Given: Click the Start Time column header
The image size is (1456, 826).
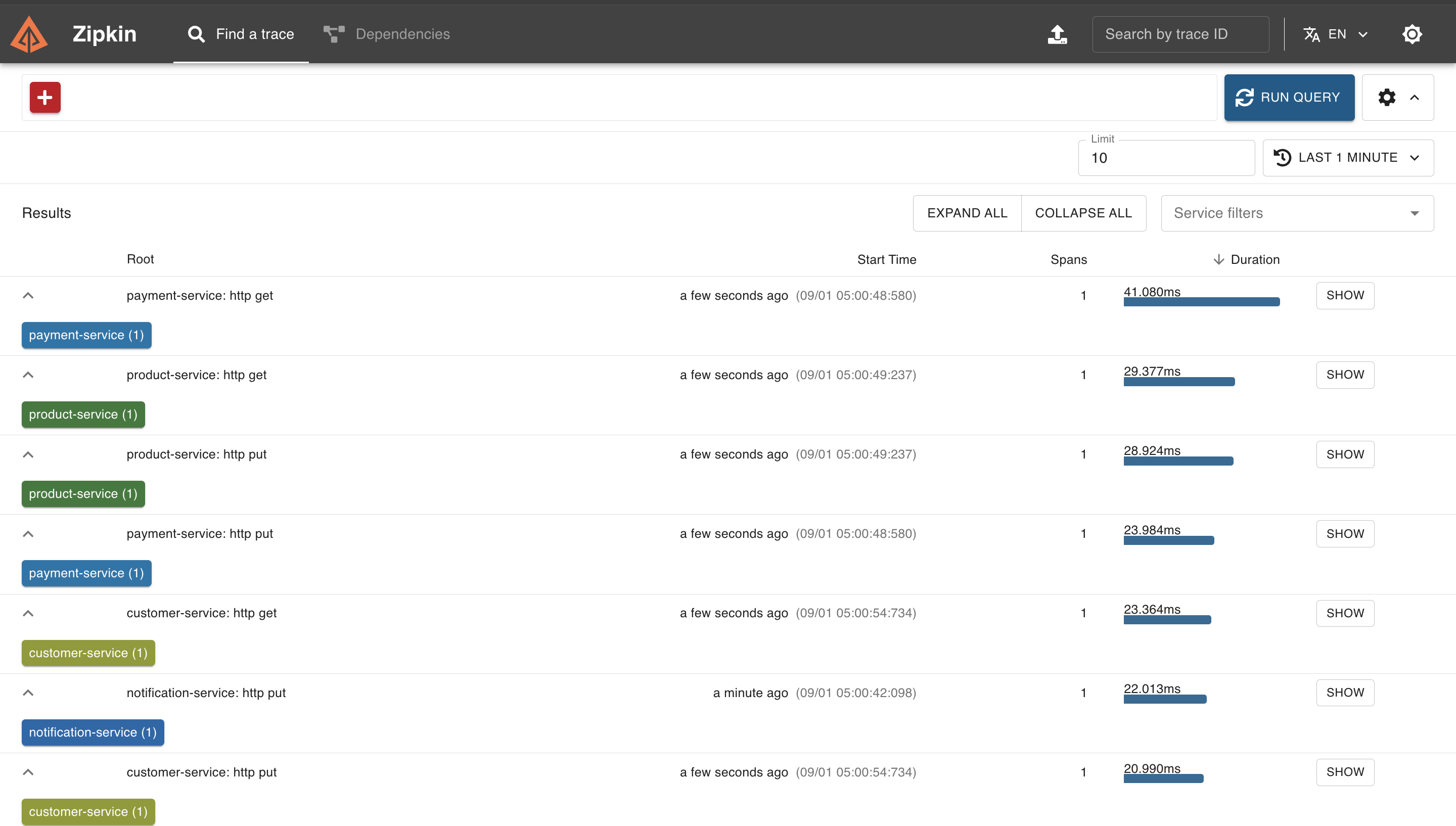Looking at the screenshot, I should (x=887, y=260).
